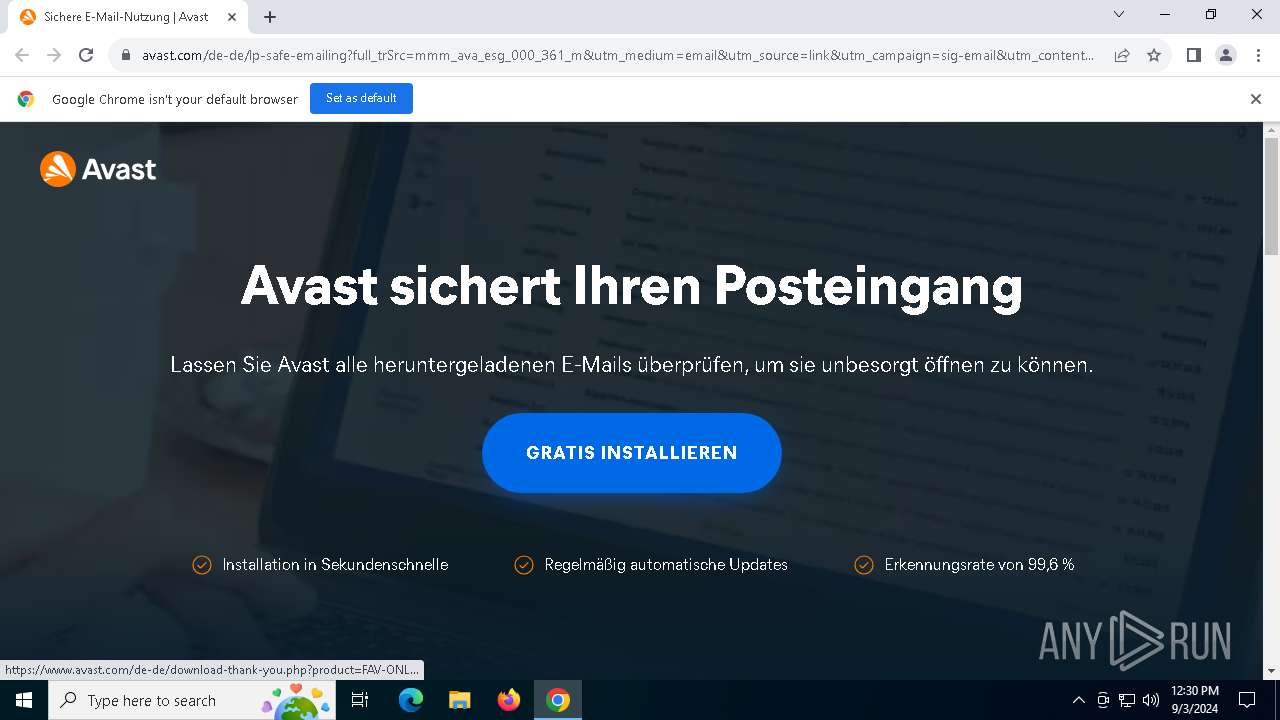Image resolution: width=1280 pixels, height=720 pixels.
Task: Click the 'Google Chrome isn't your default browser' message
Action: (x=175, y=99)
